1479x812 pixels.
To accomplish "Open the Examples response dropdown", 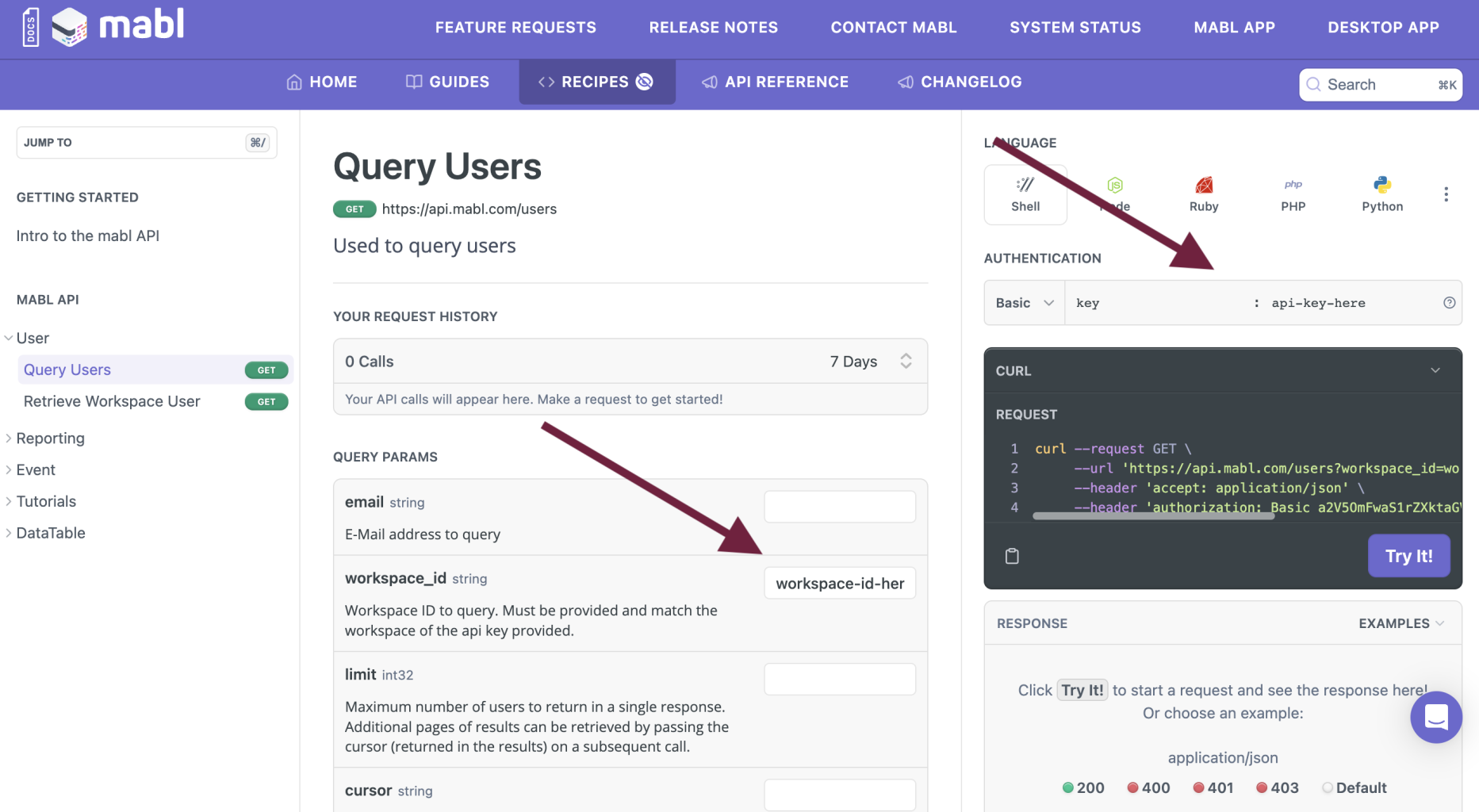I will coord(1401,623).
